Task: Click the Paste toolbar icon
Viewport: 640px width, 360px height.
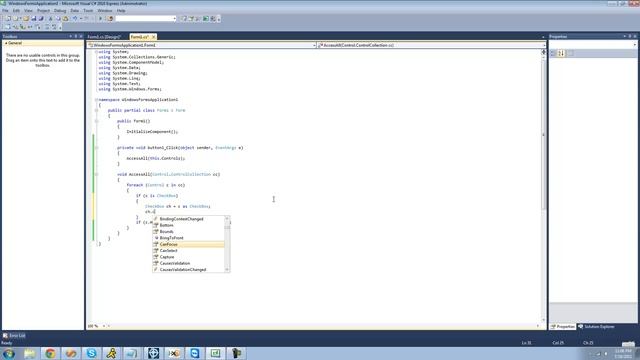Action: (65, 18)
